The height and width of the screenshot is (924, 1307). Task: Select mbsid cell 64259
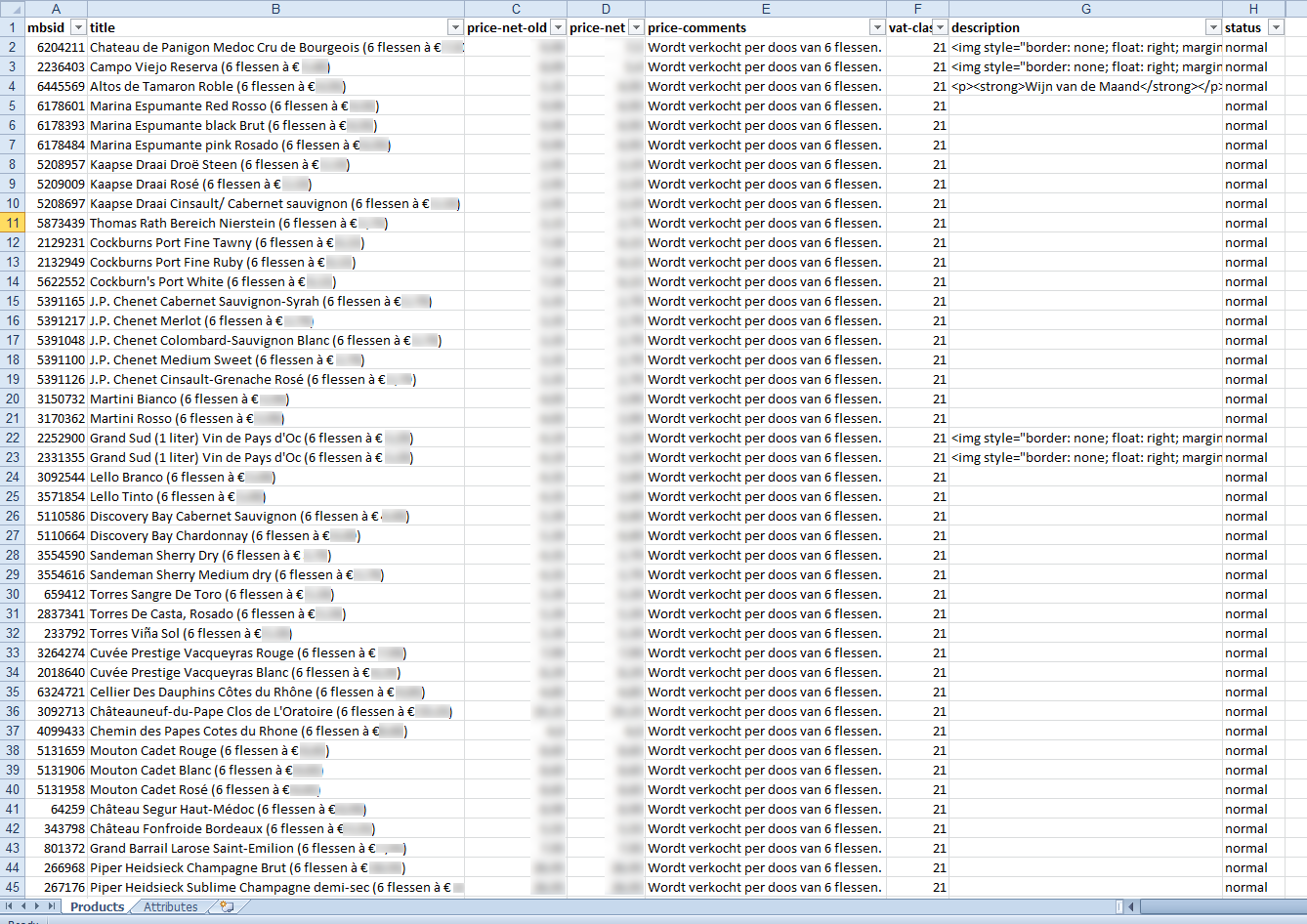[56, 809]
